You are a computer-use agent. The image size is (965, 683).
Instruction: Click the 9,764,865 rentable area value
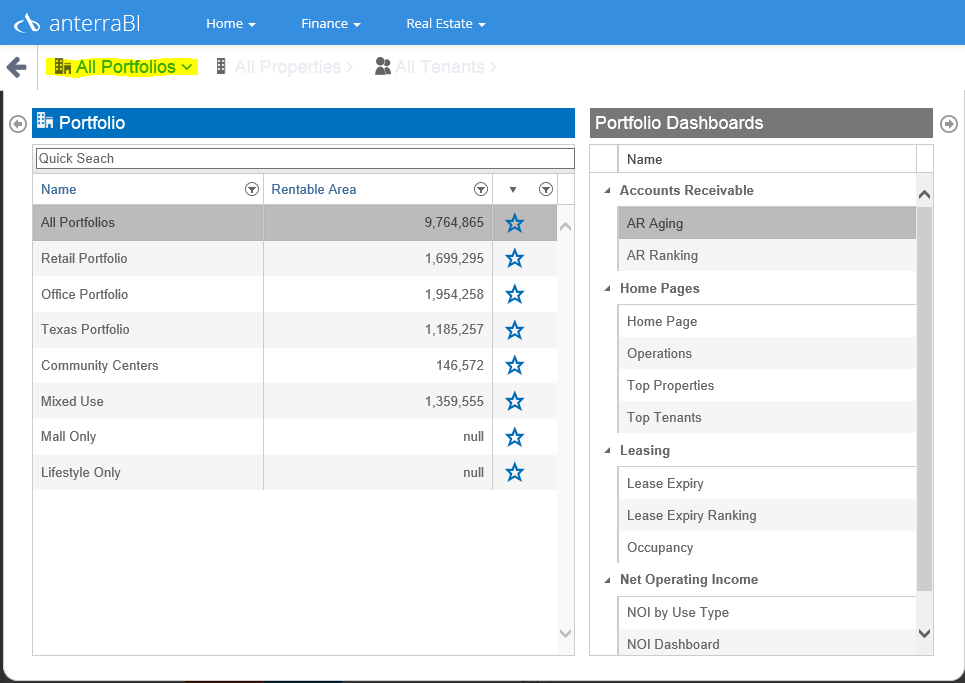click(454, 223)
